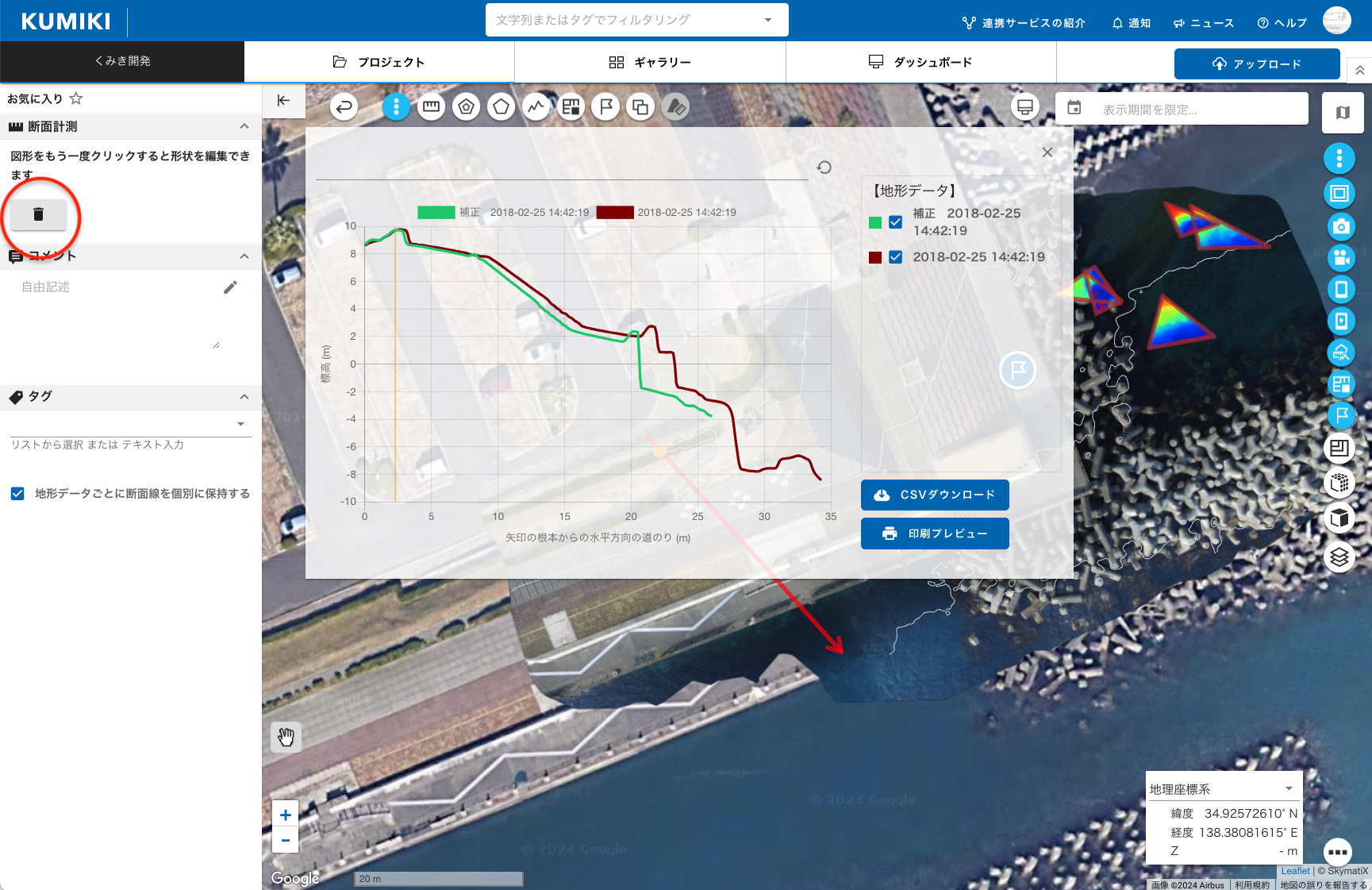Image resolution: width=1372 pixels, height=890 pixels.
Task: Uncheck the 補正 2018-02-25 terrain checkbox
Action: tap(895, 222)
